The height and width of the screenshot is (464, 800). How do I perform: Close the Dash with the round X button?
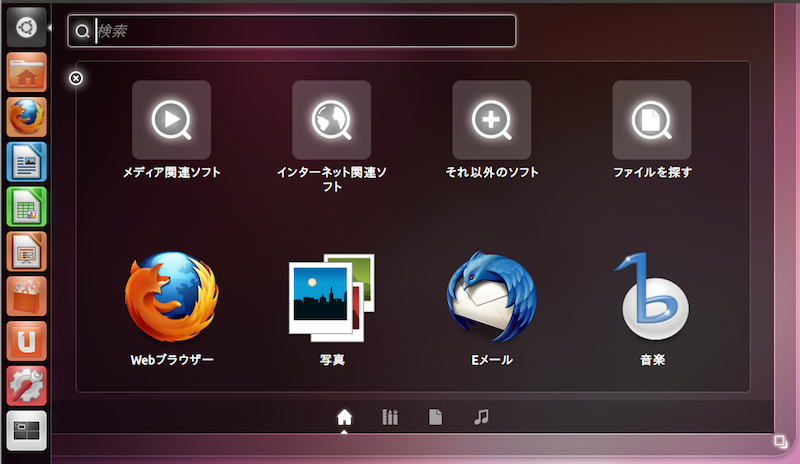click(x=76, y=78)
